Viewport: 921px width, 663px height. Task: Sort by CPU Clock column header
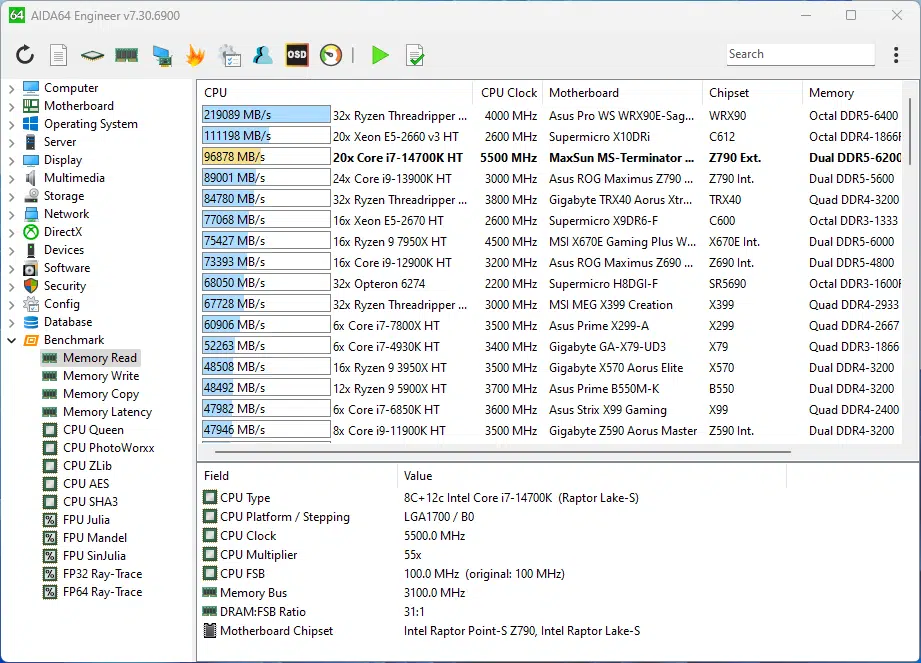tap(508, 93)
